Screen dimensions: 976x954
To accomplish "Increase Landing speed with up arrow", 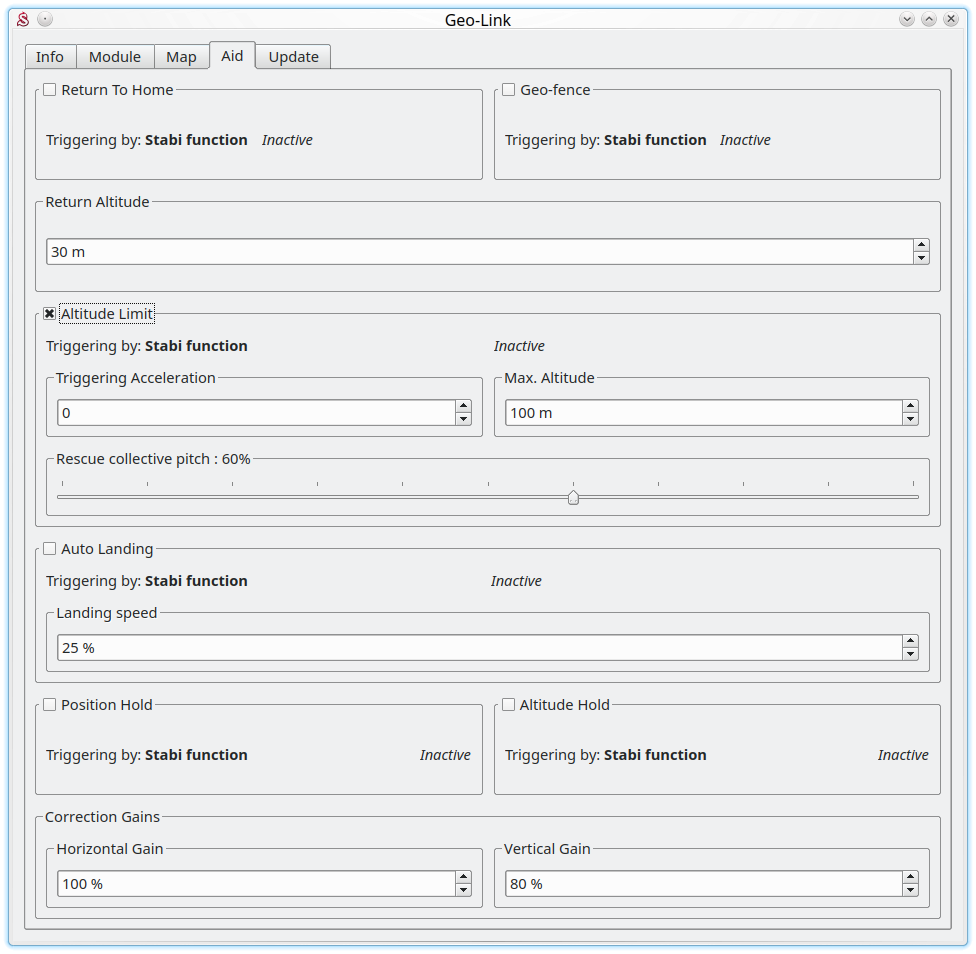I will (910, 641).
